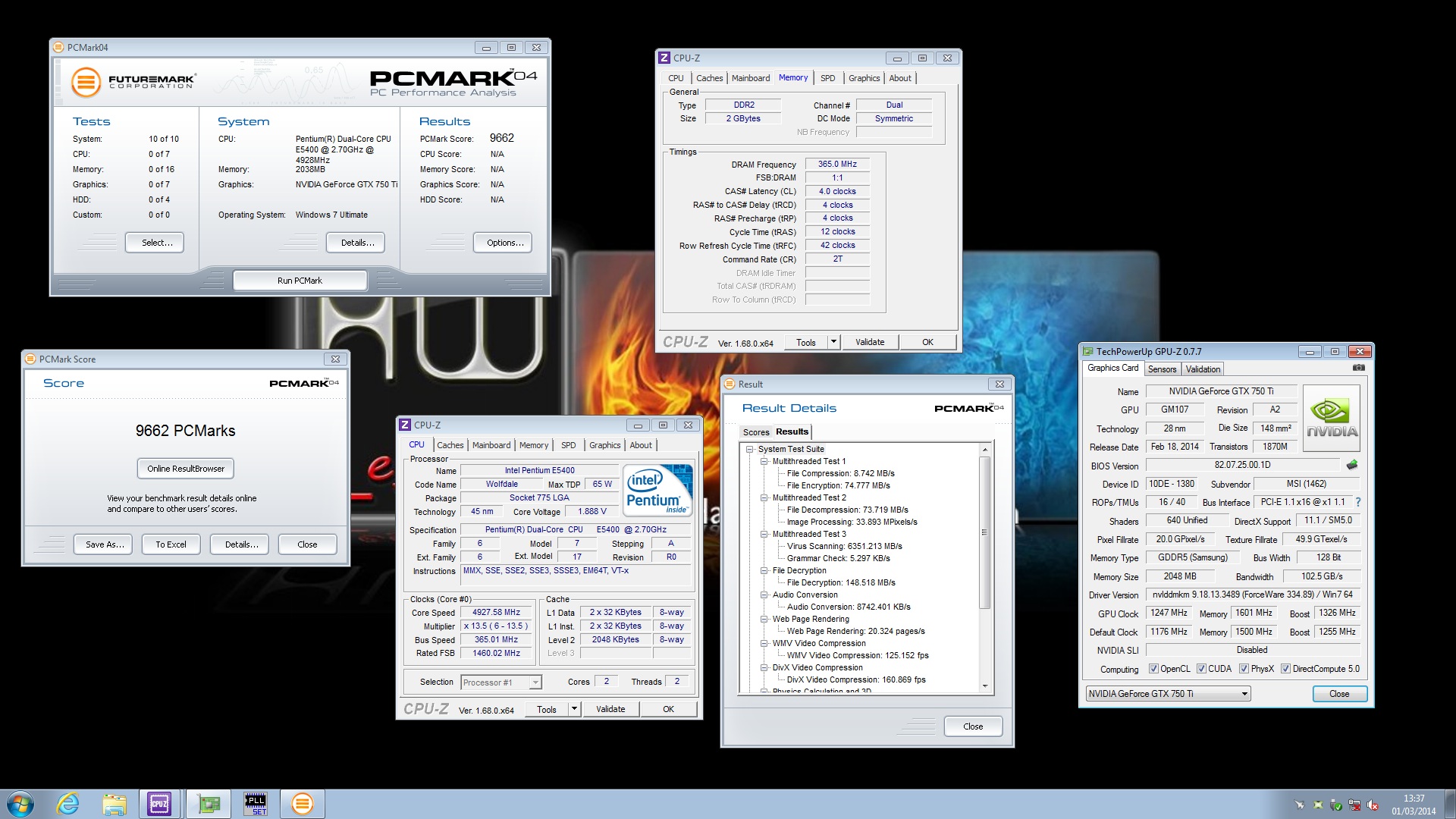1456x819 pixels.
Task: Click the lower CPU-Z window title icon
Action: [x=405, y=425]
